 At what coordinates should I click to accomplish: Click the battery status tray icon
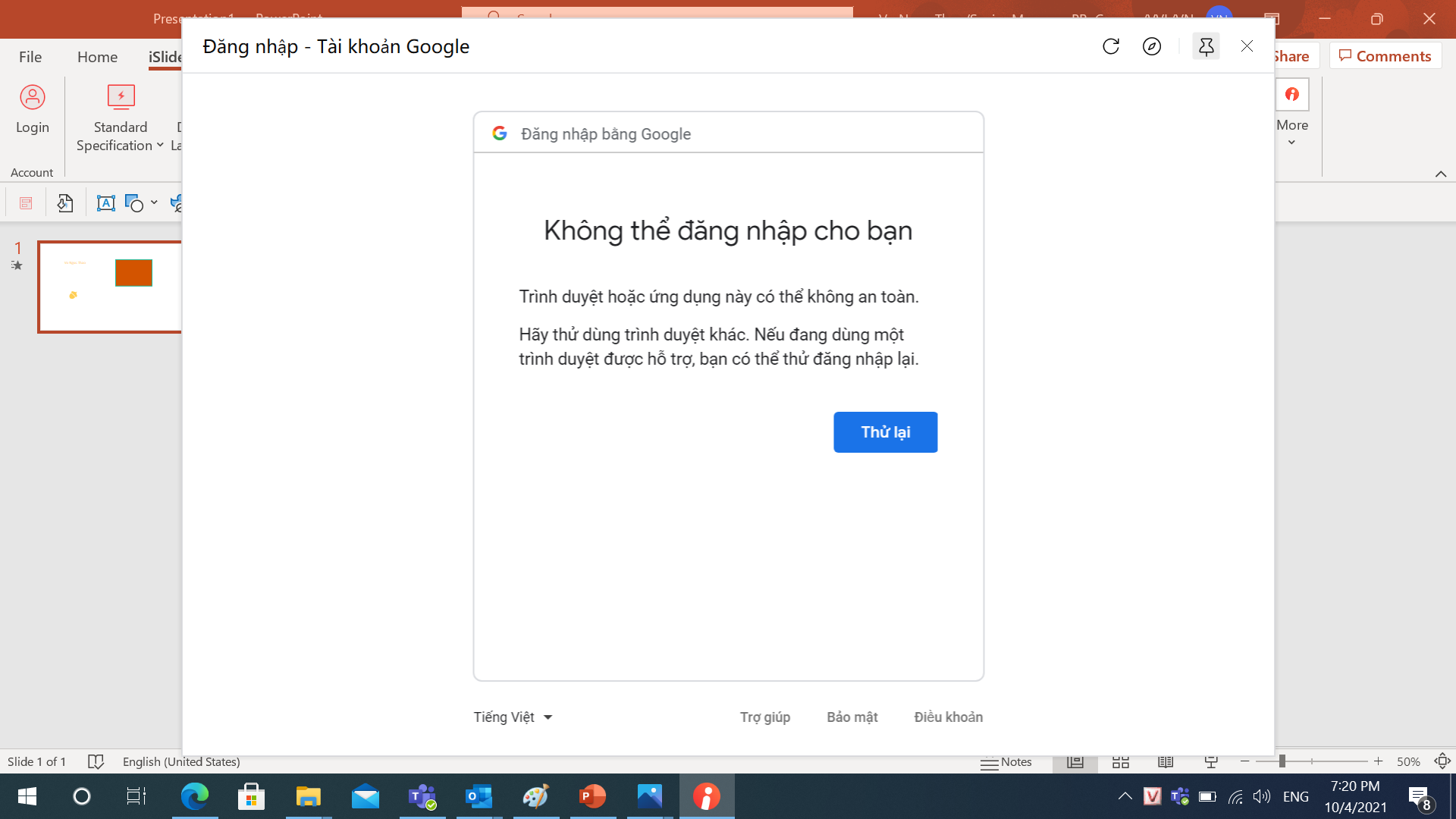(1207, 796)
